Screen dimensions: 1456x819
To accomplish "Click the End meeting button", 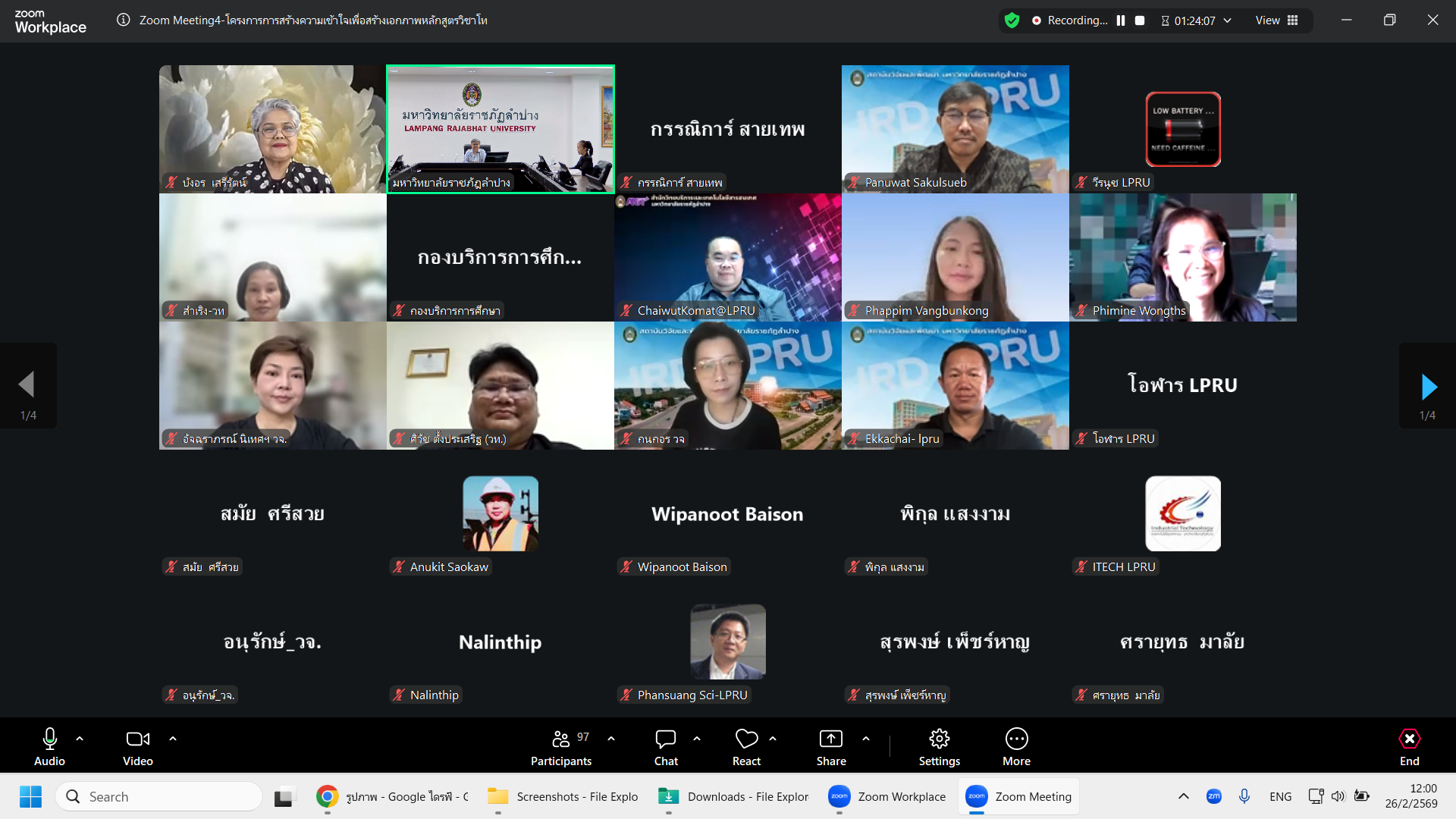I will [1409, 747].
